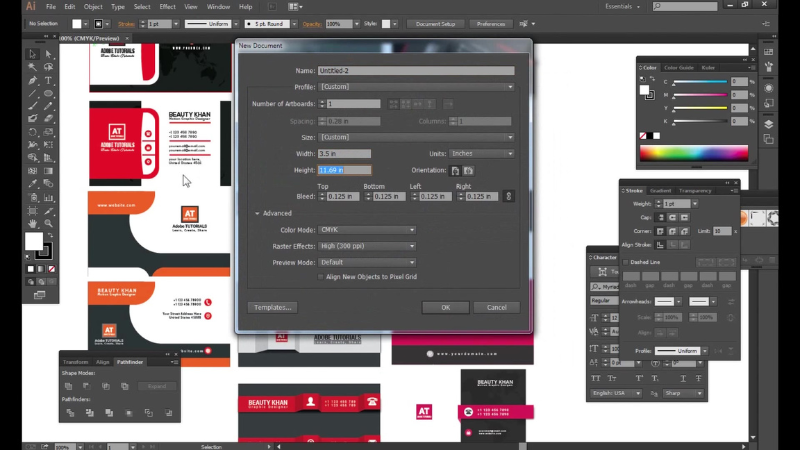The height and width of the screenshot is (450, 800).
Task: Open the arrange documents icon
Action: pyautogui.click(x=295, y=7)
